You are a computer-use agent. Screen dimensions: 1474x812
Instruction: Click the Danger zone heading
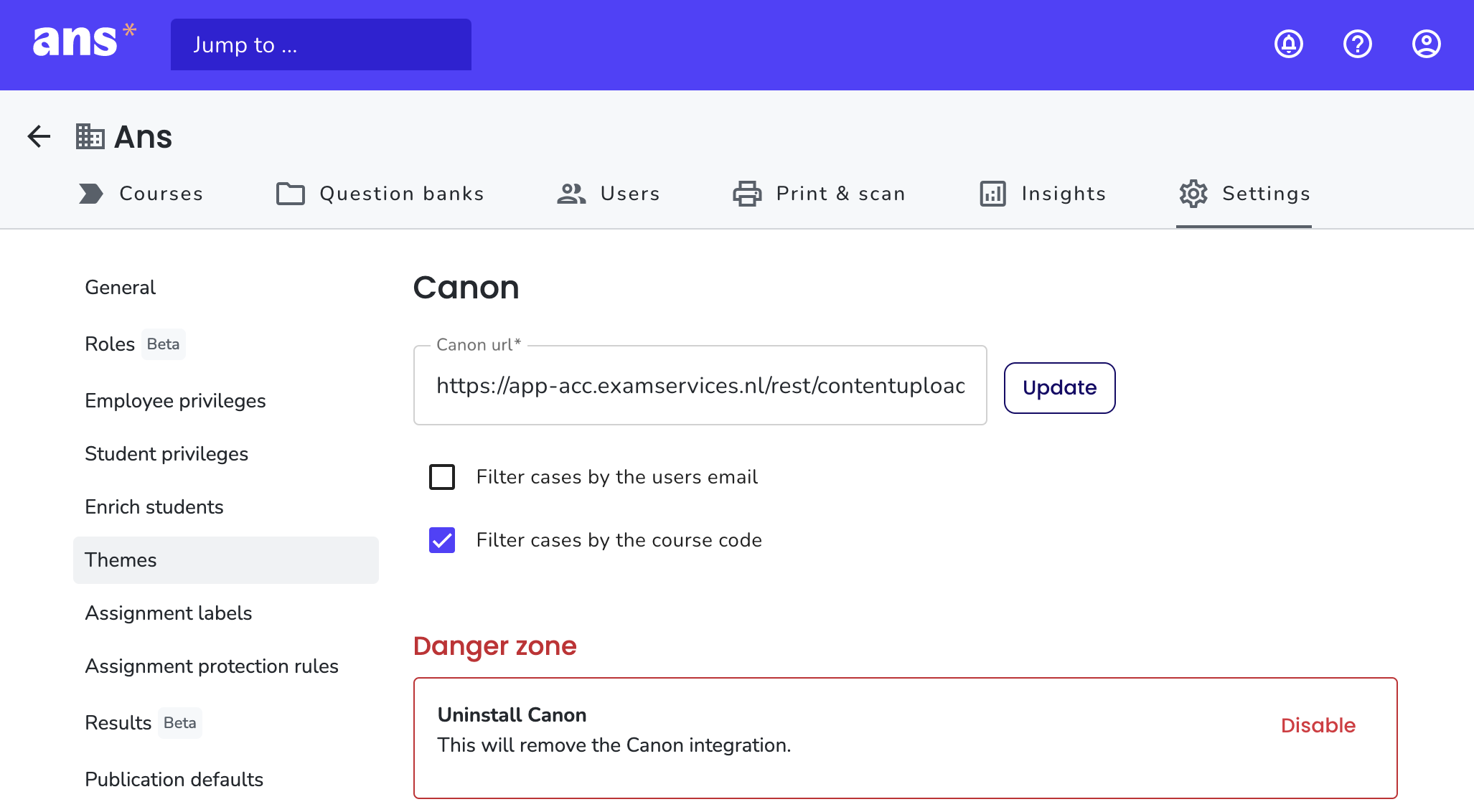click(x=495, y=646)
